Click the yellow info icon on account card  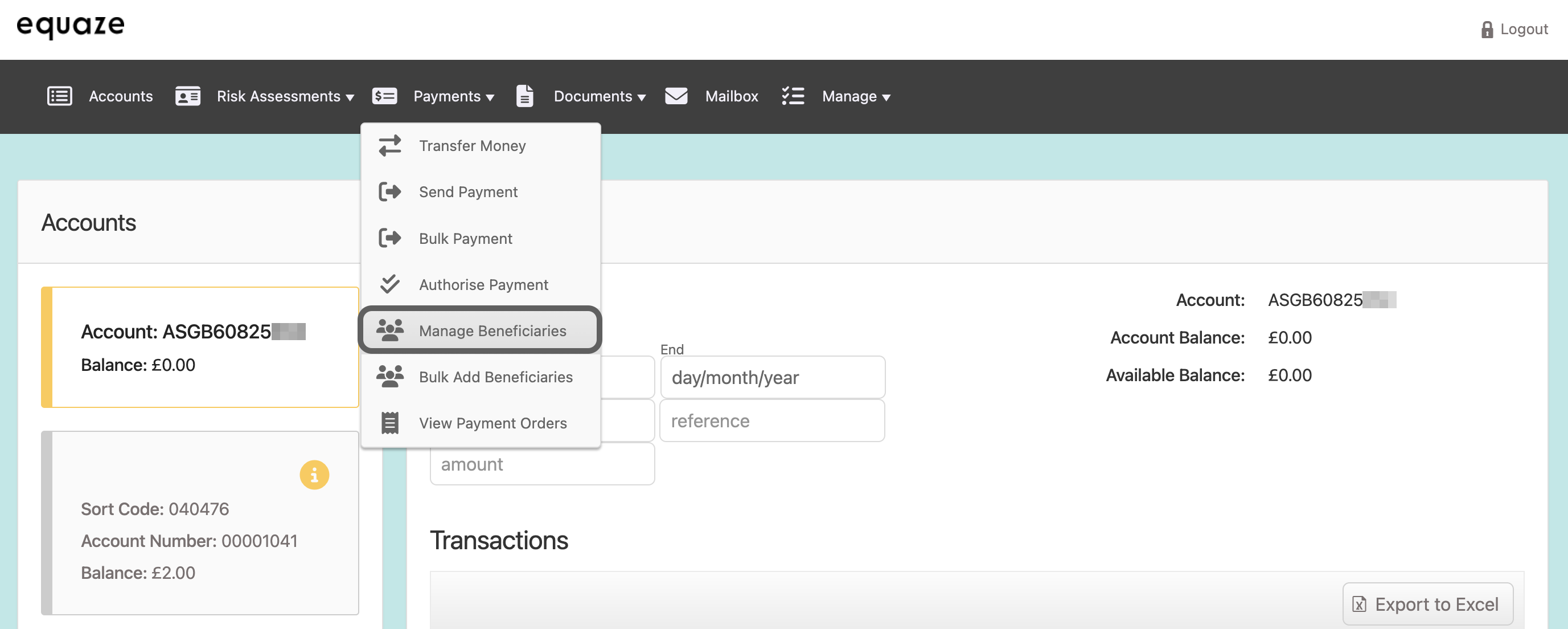point(314,475)
